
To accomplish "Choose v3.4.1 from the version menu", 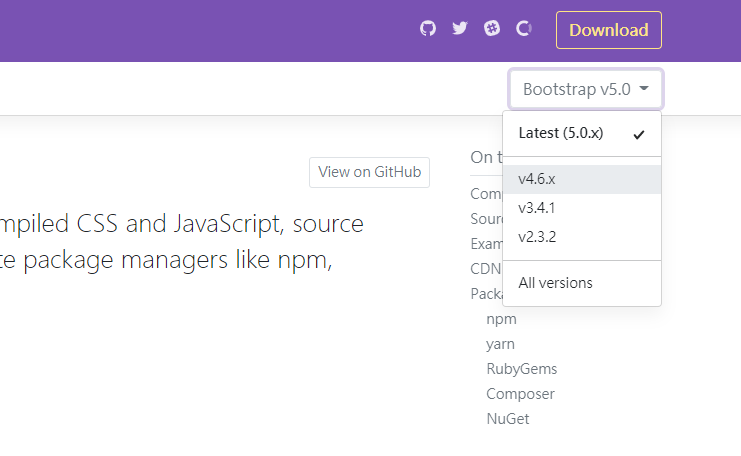I will click(537, 209).
